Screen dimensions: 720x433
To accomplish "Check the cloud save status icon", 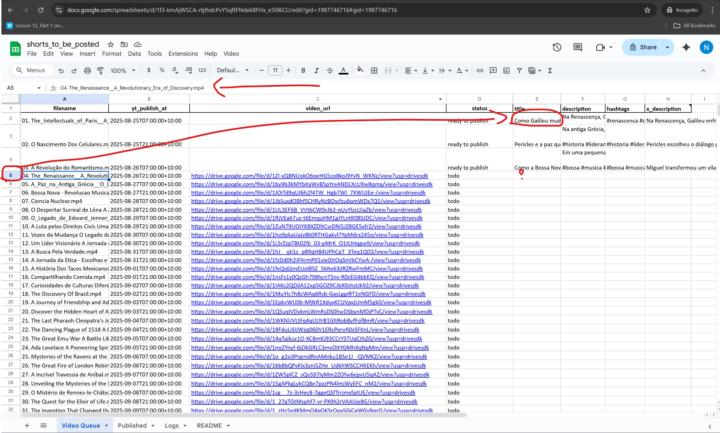I will [x=137, y=45].
